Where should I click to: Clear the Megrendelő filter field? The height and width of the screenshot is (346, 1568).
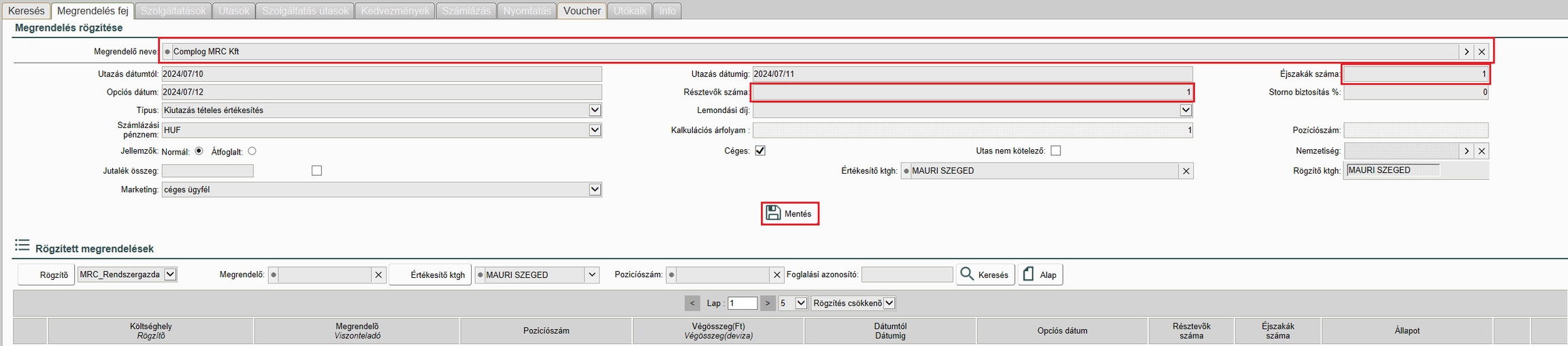[379, 275]
